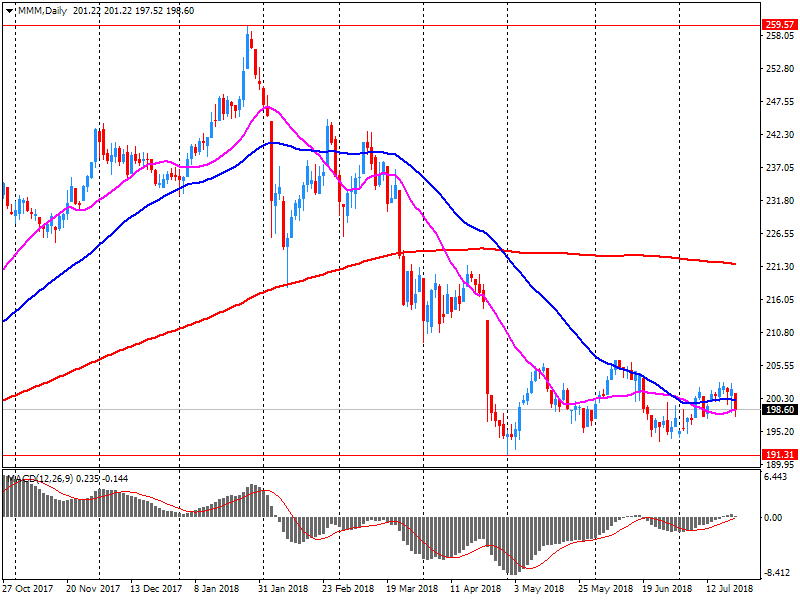Click the 200.30 price axis value
Image resolution: width=800 pixels, height=600 pixels.
pyautogui.click(x=780, y=398)
